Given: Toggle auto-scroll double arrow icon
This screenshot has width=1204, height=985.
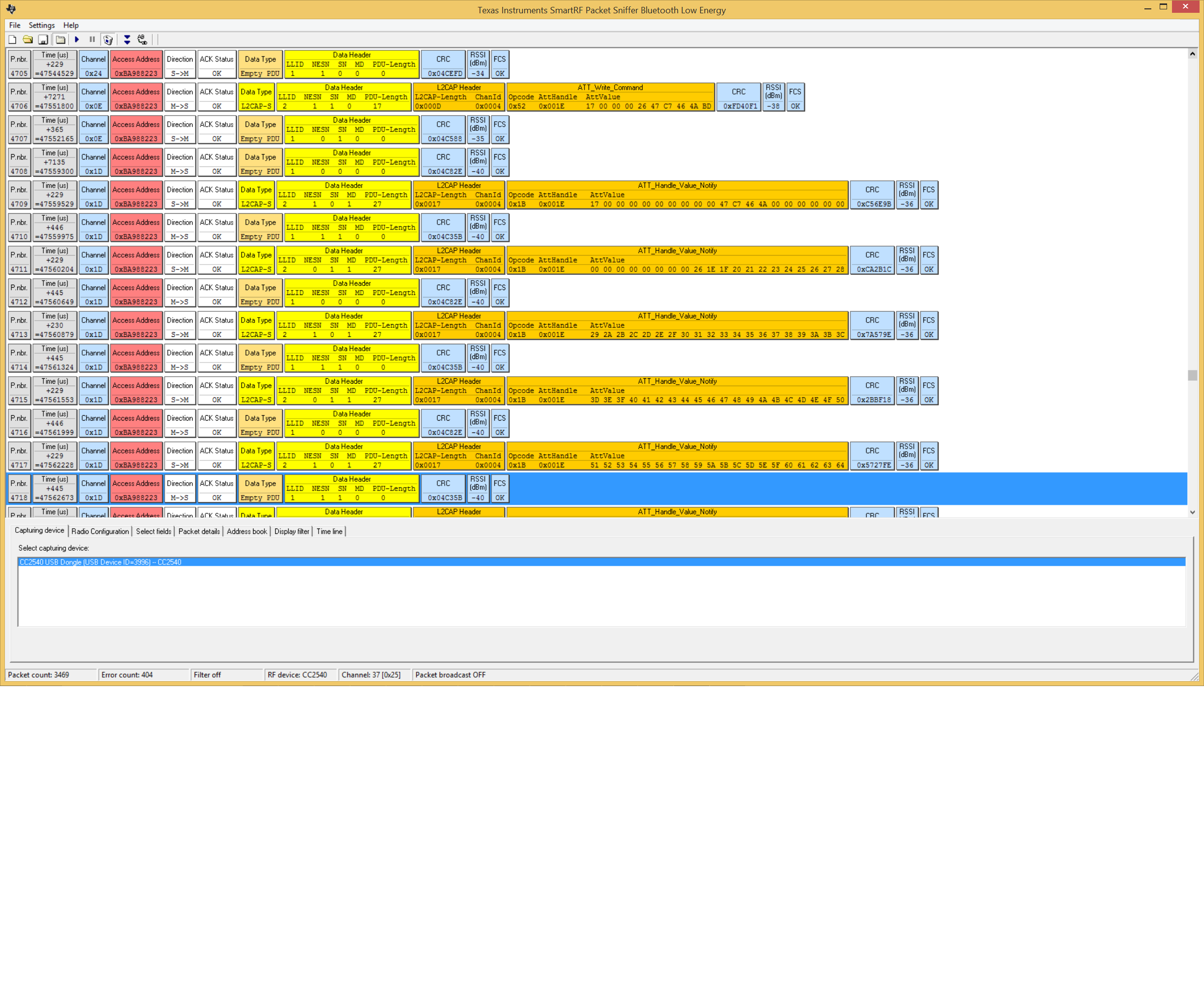Looking at the screenshot, I should pyautogui.click(x=127, y=40).
